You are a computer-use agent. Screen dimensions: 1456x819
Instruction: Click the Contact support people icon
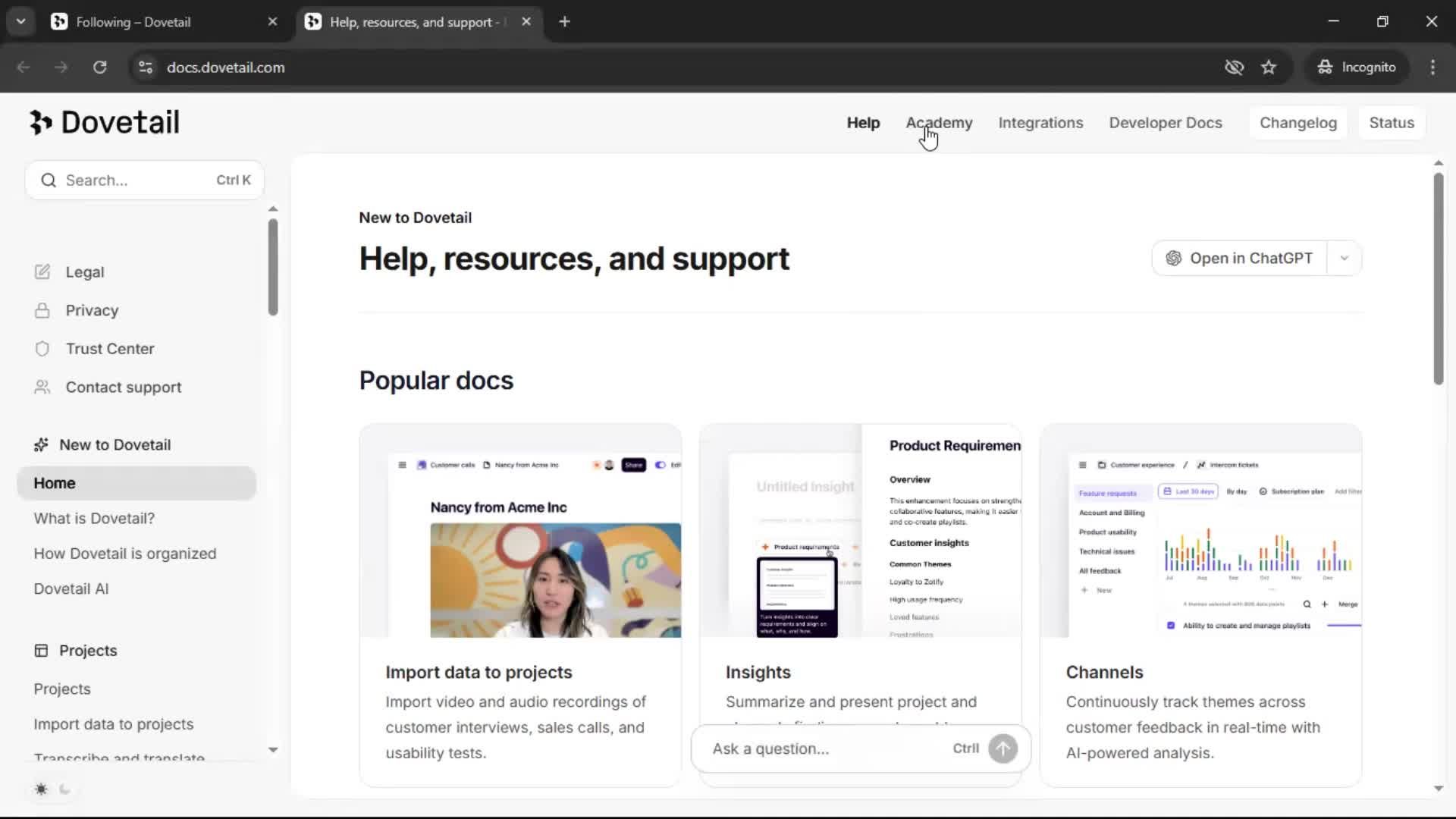click(42, 387)
